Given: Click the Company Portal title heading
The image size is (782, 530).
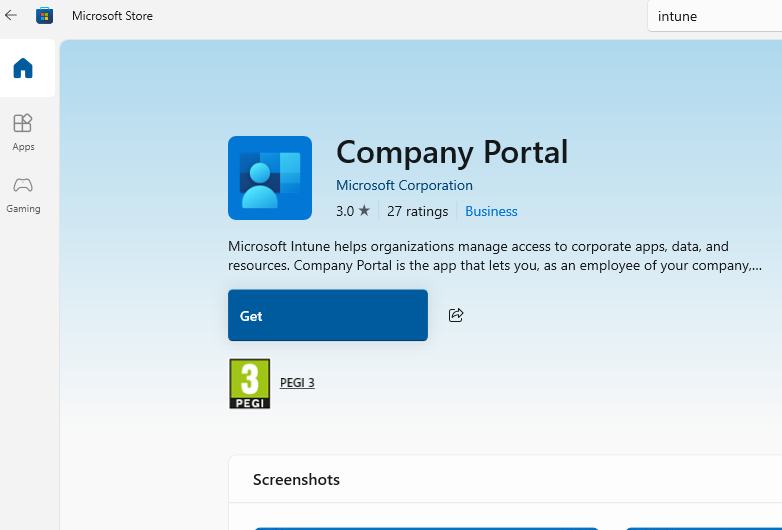Looking at the screenshot, I should [451, 152].
